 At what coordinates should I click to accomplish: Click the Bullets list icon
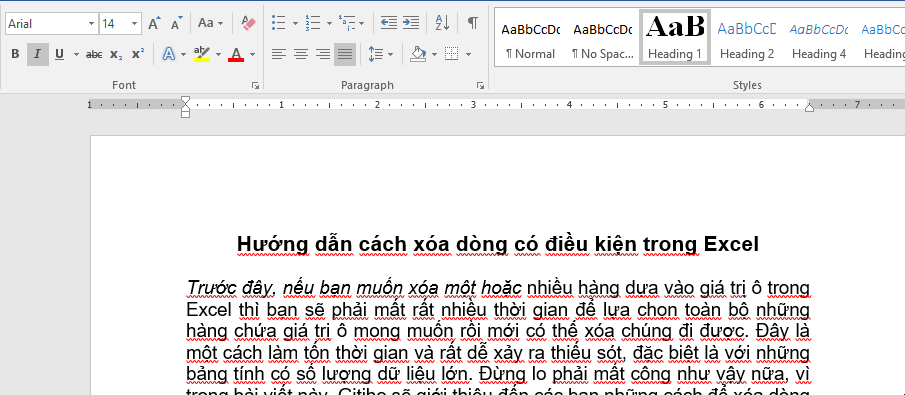coord(279,24)
